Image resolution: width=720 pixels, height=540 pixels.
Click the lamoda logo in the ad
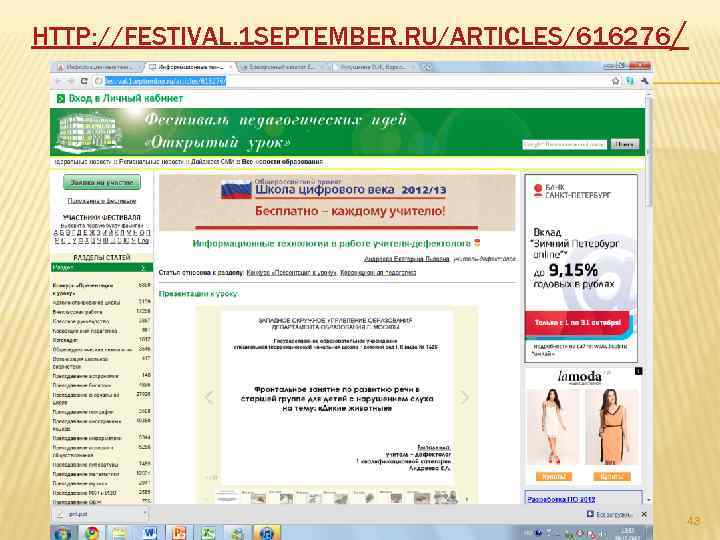[579, 377]
